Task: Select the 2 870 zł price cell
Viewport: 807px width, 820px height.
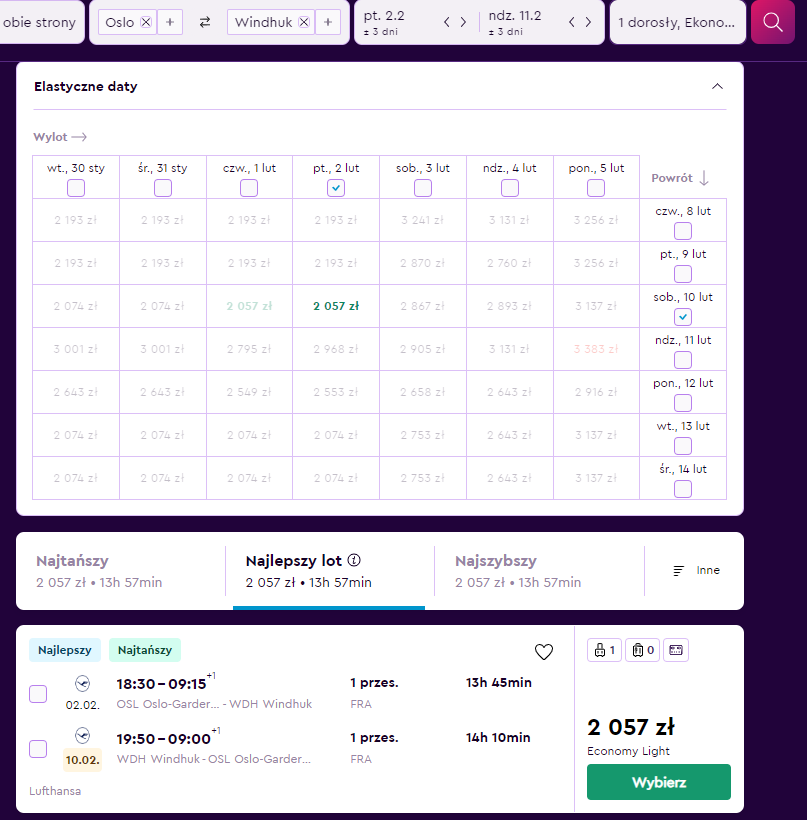Action: 423,263
